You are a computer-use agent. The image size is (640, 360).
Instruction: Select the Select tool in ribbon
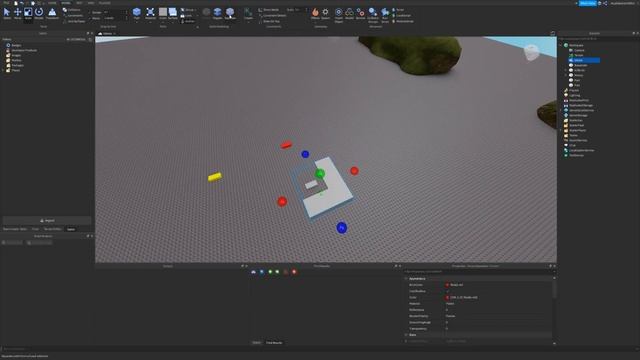pyautogui.click(x=7, y=13)
